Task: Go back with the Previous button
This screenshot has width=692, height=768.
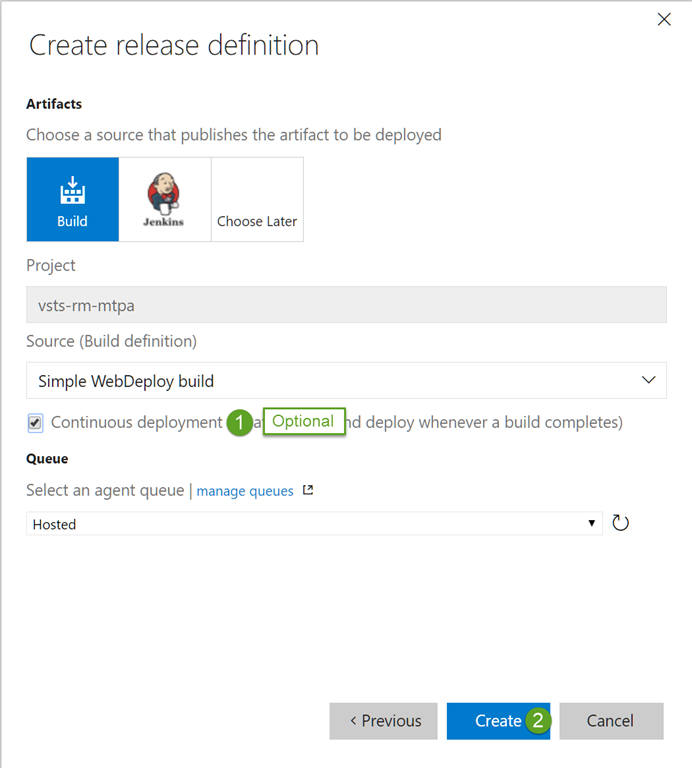Action: 383,720
